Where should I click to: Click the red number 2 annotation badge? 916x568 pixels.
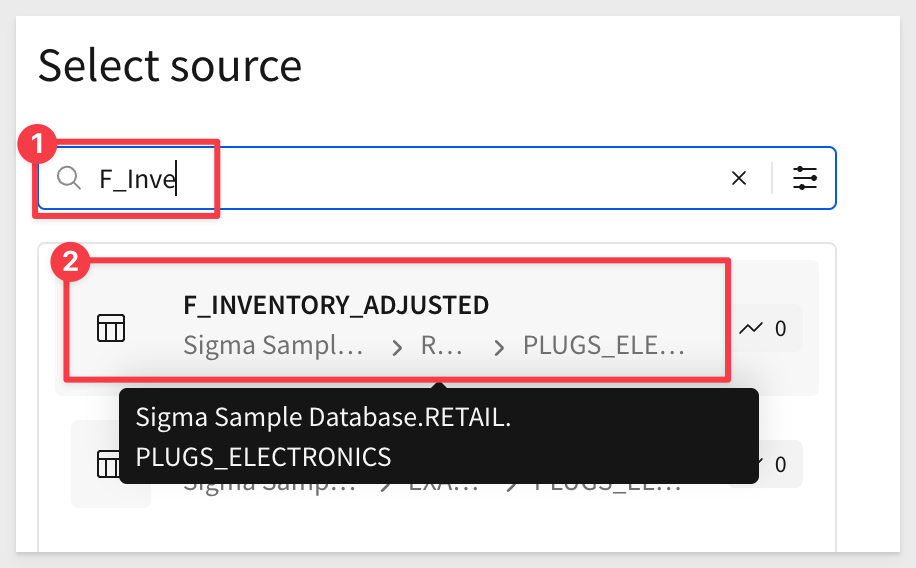point(70,262)
